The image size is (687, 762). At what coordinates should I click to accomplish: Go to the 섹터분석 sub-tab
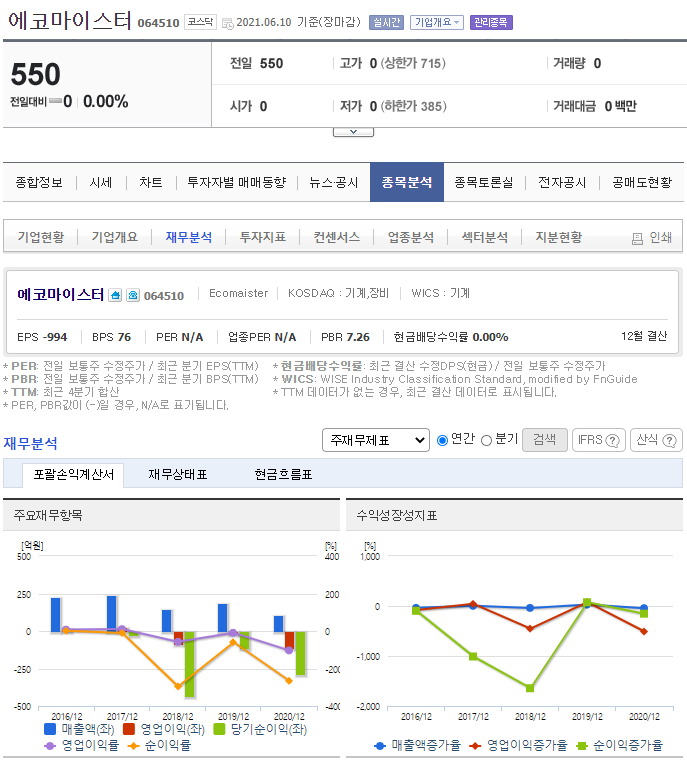coord(485,237)
